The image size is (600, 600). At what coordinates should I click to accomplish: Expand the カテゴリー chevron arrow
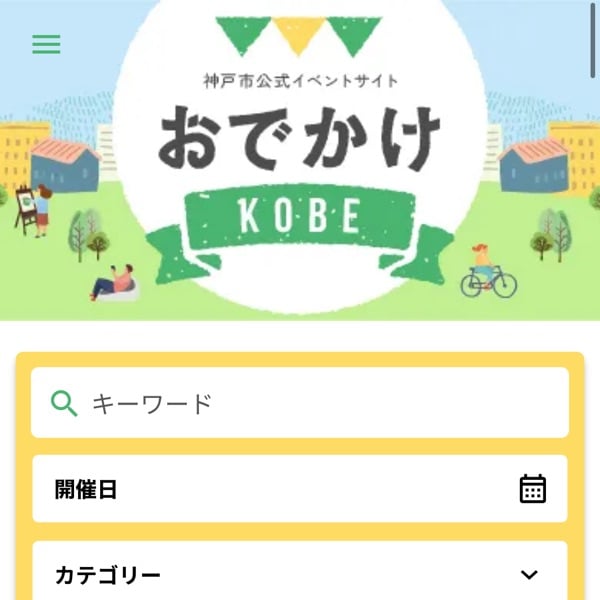(530, 575)
